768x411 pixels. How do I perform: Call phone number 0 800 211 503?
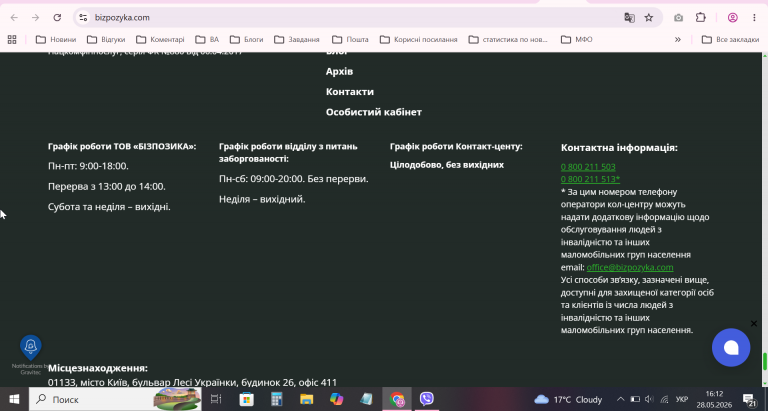pyautogui.click(x=588, y=167)
